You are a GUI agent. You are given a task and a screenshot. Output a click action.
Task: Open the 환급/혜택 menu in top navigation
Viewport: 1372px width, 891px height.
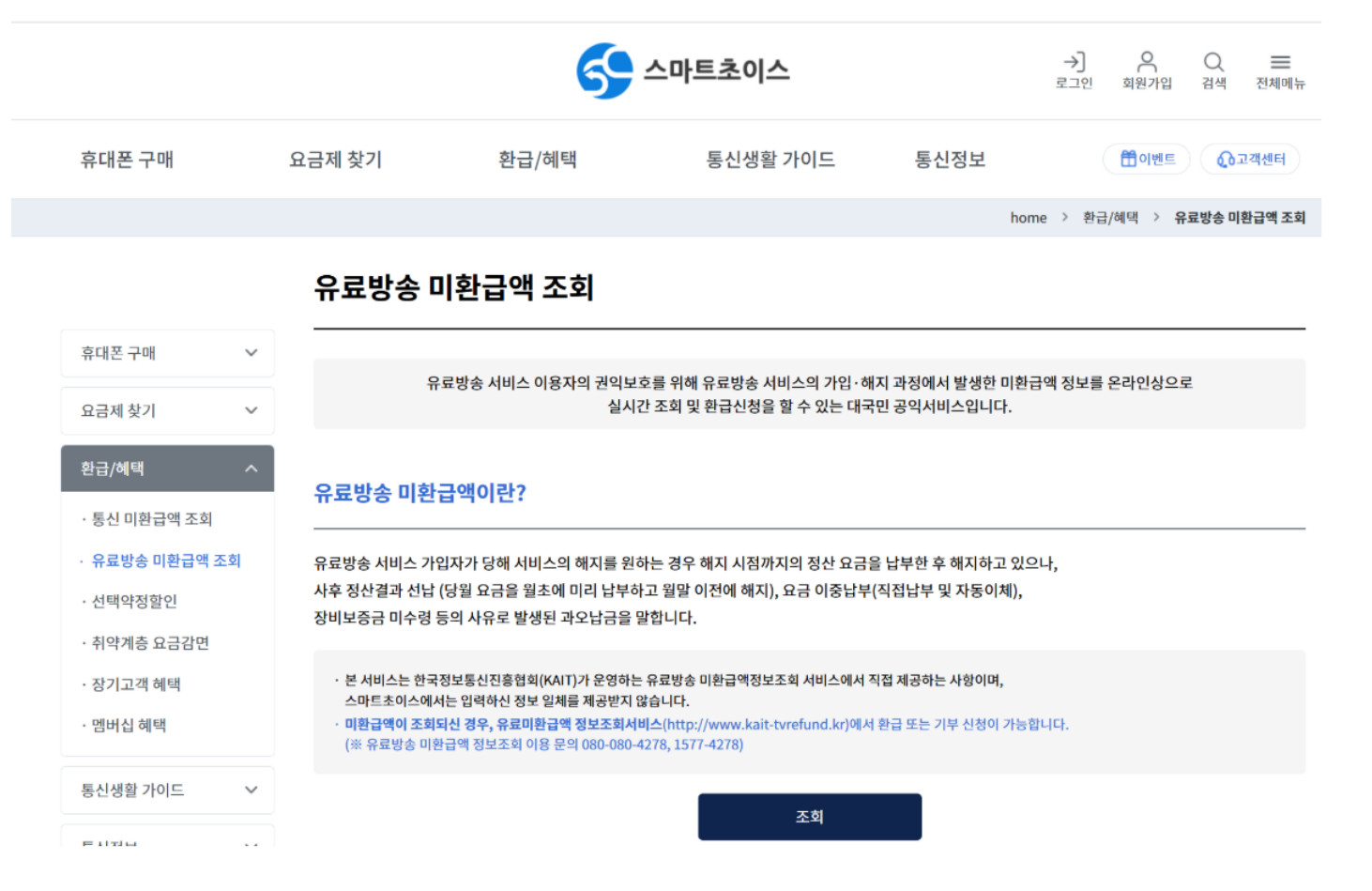(x=539, y=159)
